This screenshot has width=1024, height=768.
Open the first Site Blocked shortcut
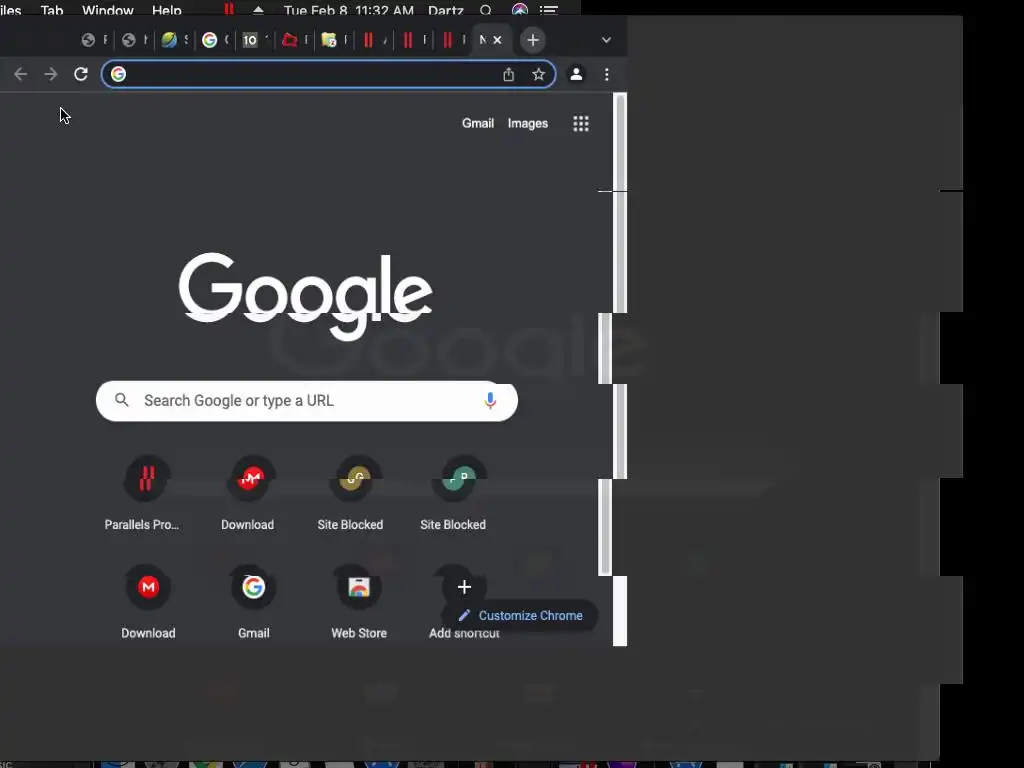(x=351, y=492)
